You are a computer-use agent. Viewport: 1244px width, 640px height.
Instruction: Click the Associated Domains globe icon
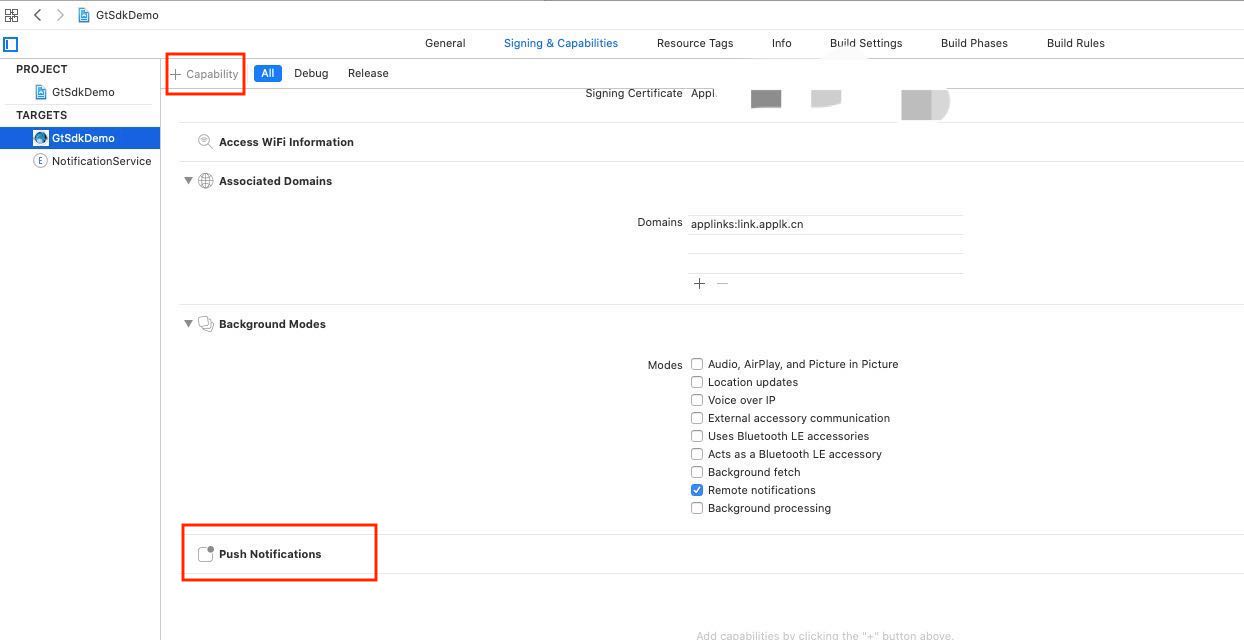pyautogui.click(x=205, y=181)
